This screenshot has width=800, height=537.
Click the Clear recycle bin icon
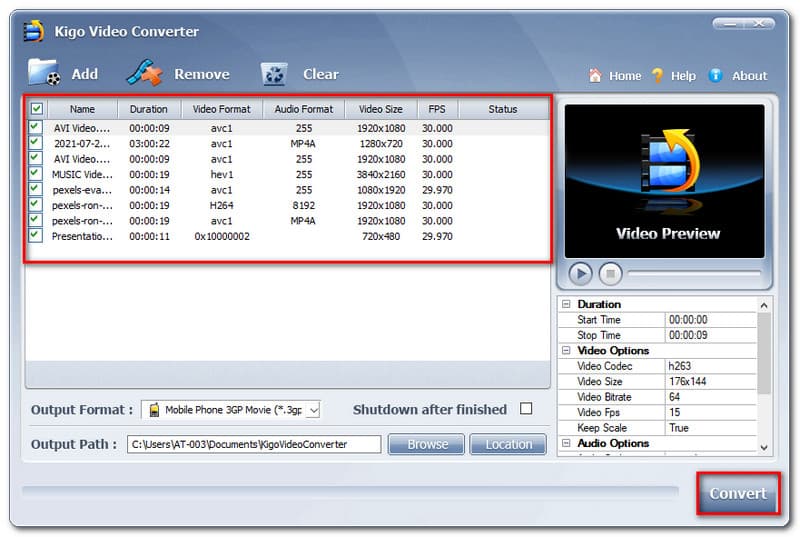[x=274, y=74]
